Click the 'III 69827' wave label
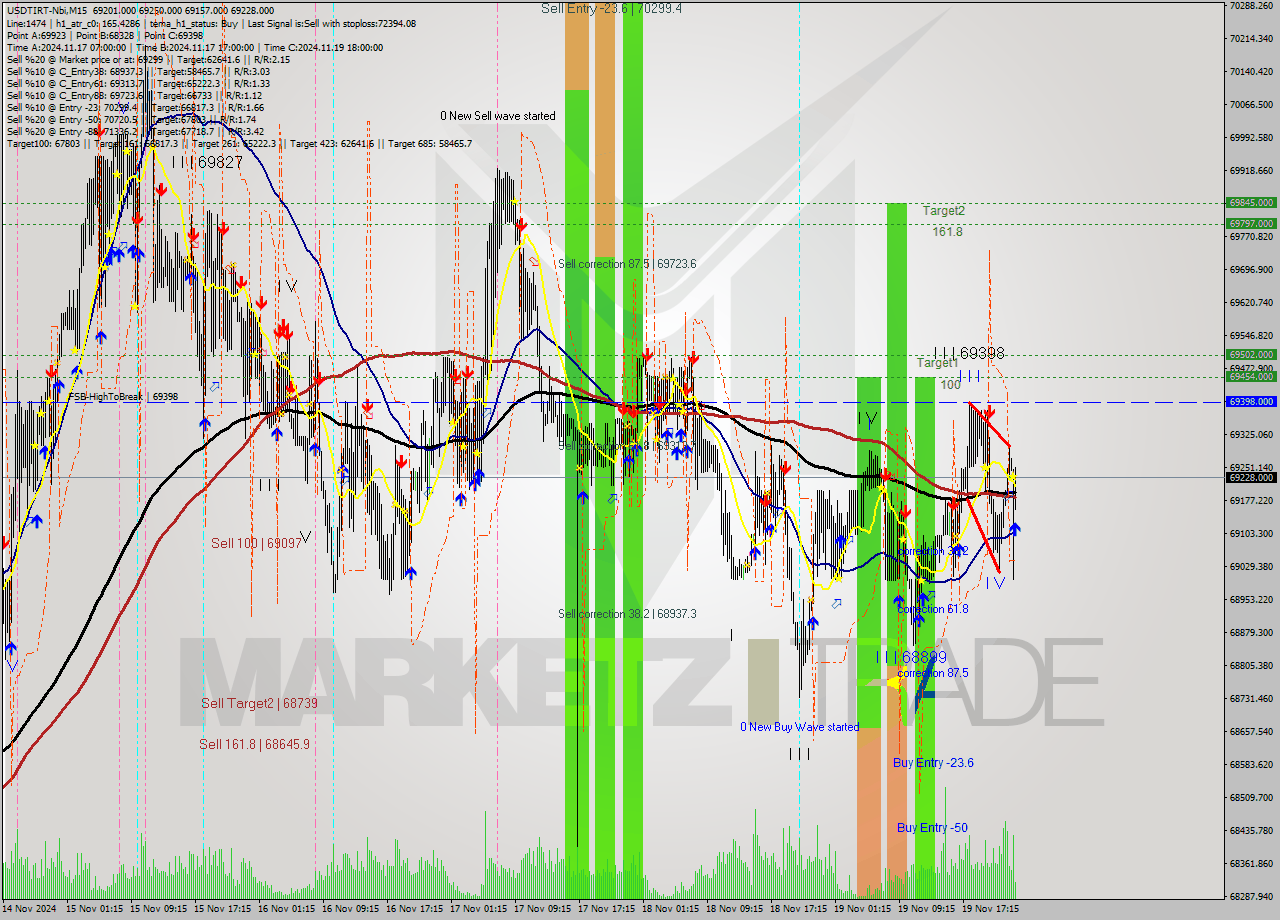 [x=207, y=162]
